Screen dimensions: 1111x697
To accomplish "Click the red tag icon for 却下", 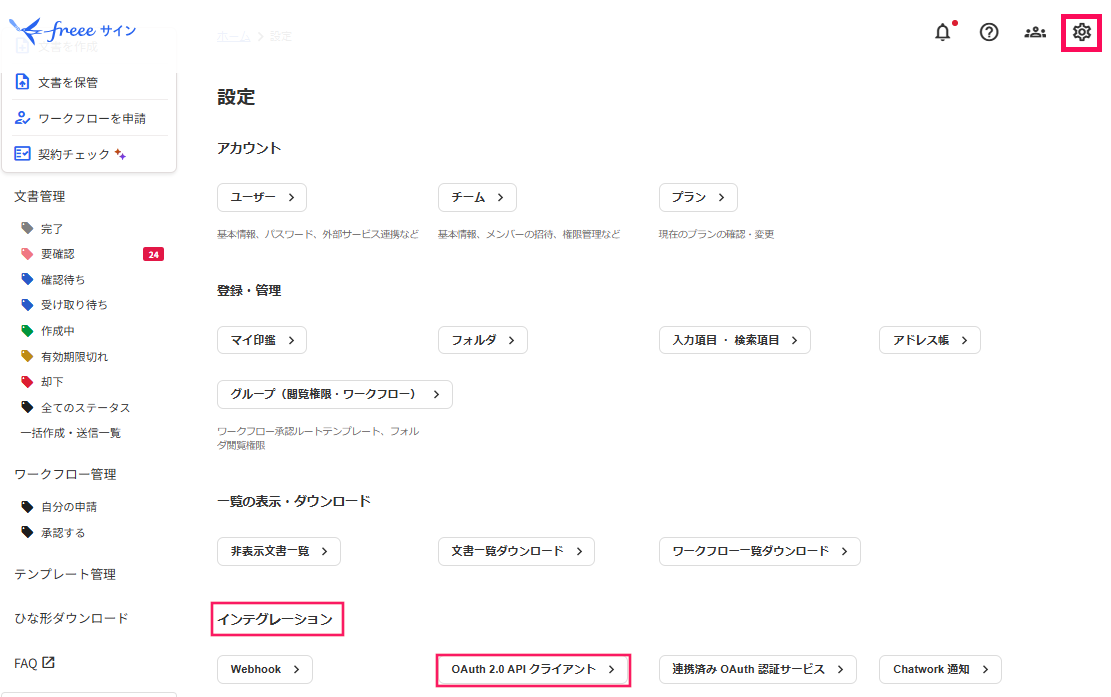I will (x=27, y=382).
